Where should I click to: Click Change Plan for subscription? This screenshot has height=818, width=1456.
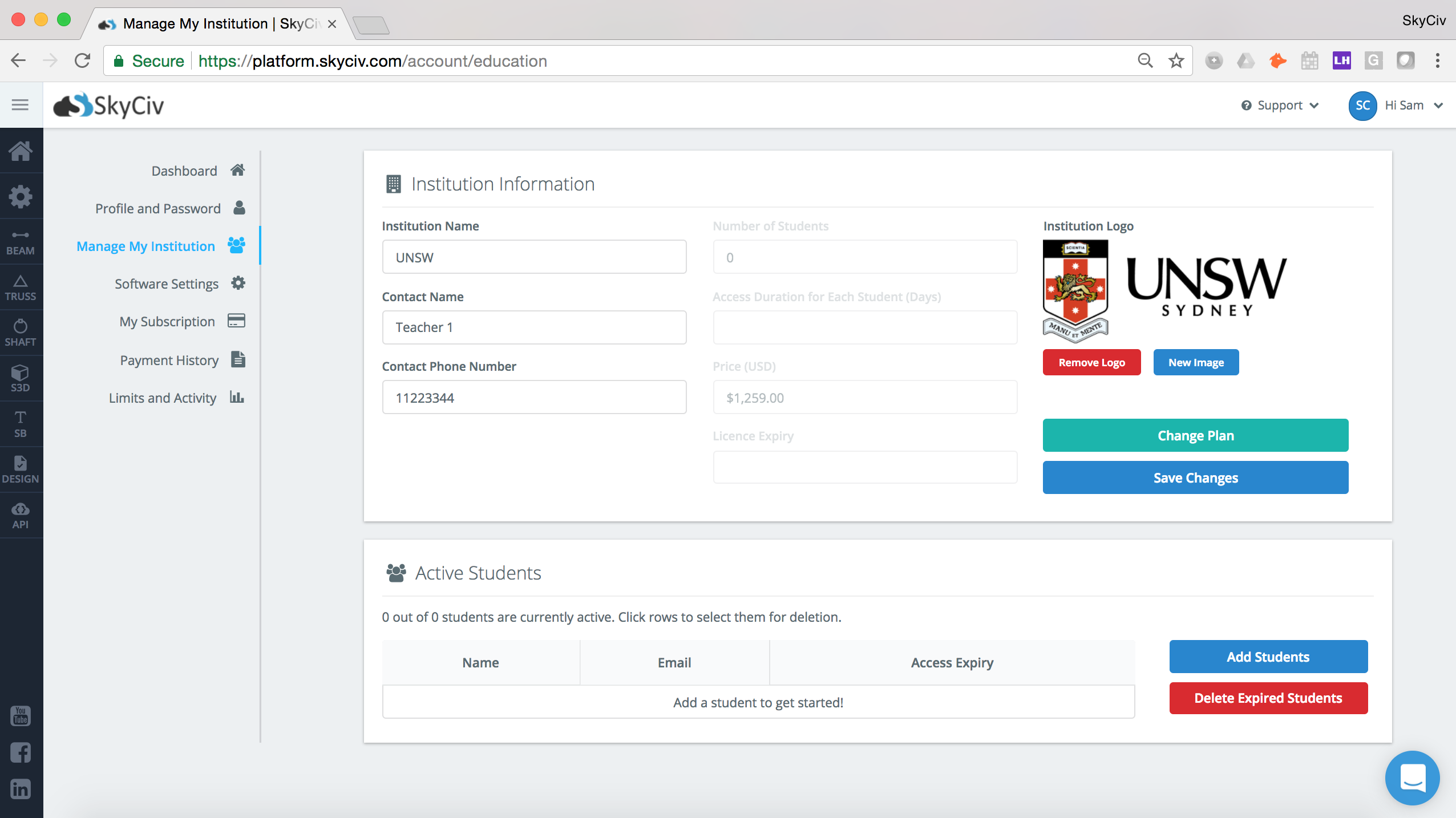(x=1196, y=435)
